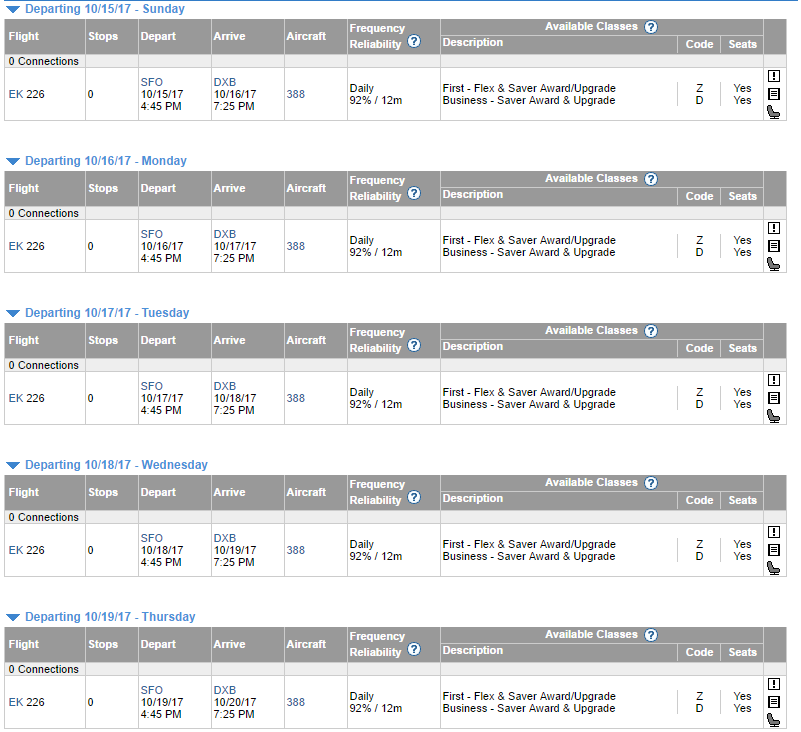Collapse the Departing 10/17/17 Tuesday section

[13, 313]
